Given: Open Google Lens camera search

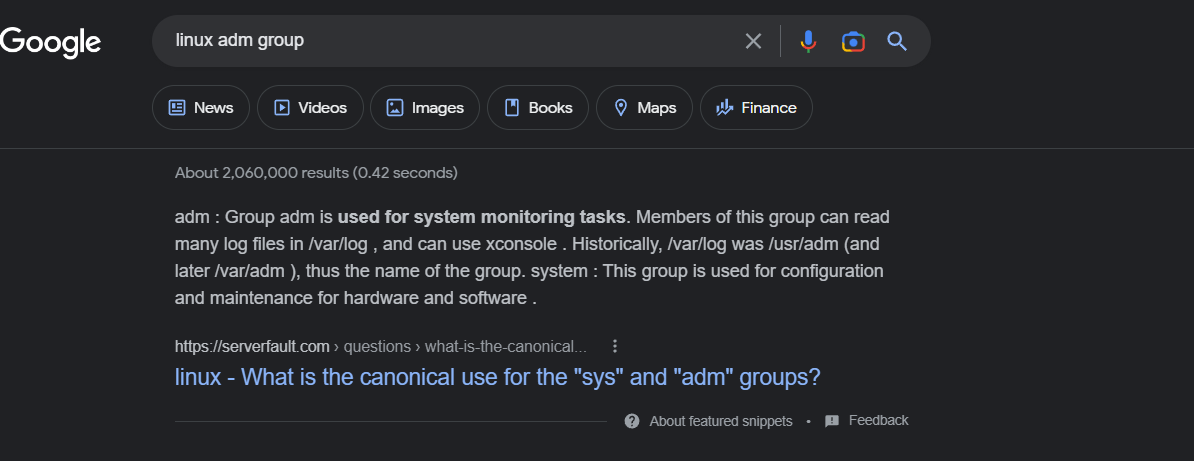Looking at the screenshot, I should 853,41.
